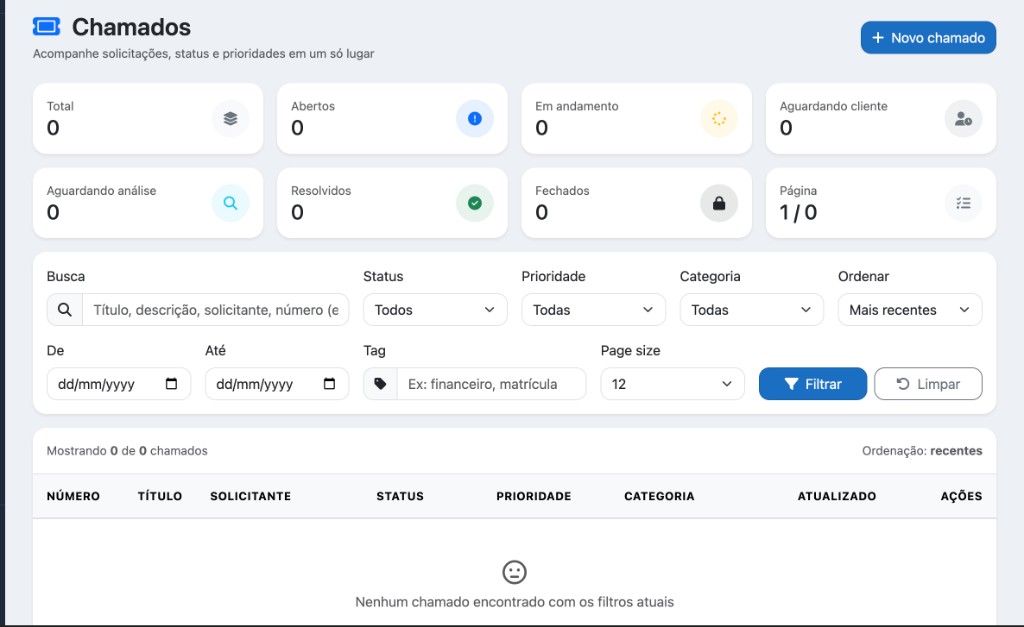
Task: Click the user-clock icon on Aguardando cliente card
Action: click(x=963, y=118)
